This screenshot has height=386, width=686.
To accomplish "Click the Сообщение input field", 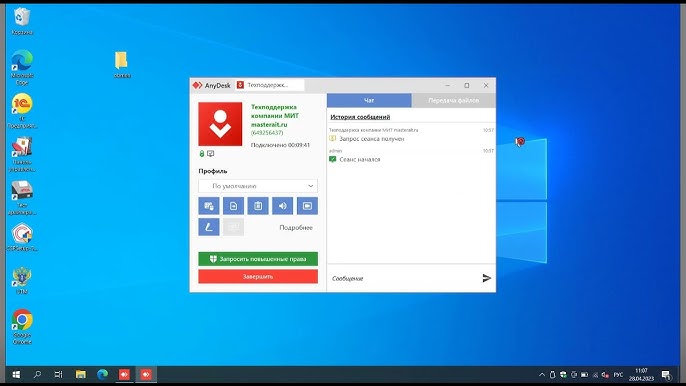I will (402, 278).
